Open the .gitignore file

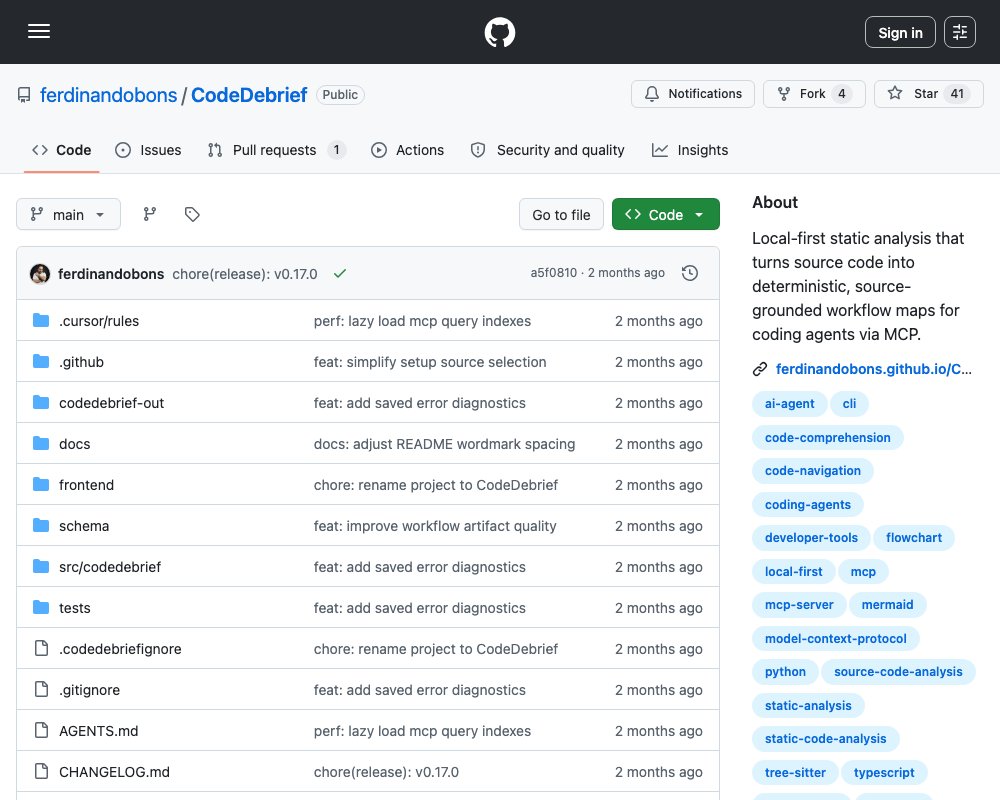(x=89, y=690)
